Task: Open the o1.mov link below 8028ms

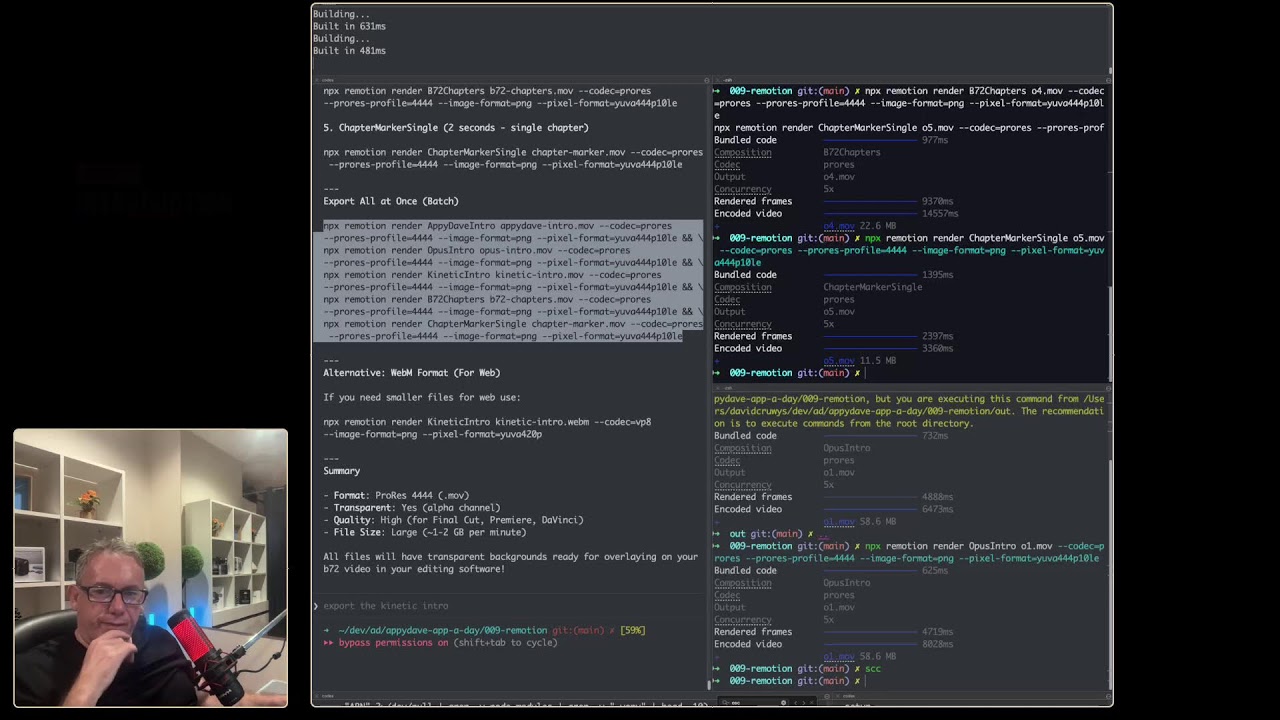Action: [839, 657]
